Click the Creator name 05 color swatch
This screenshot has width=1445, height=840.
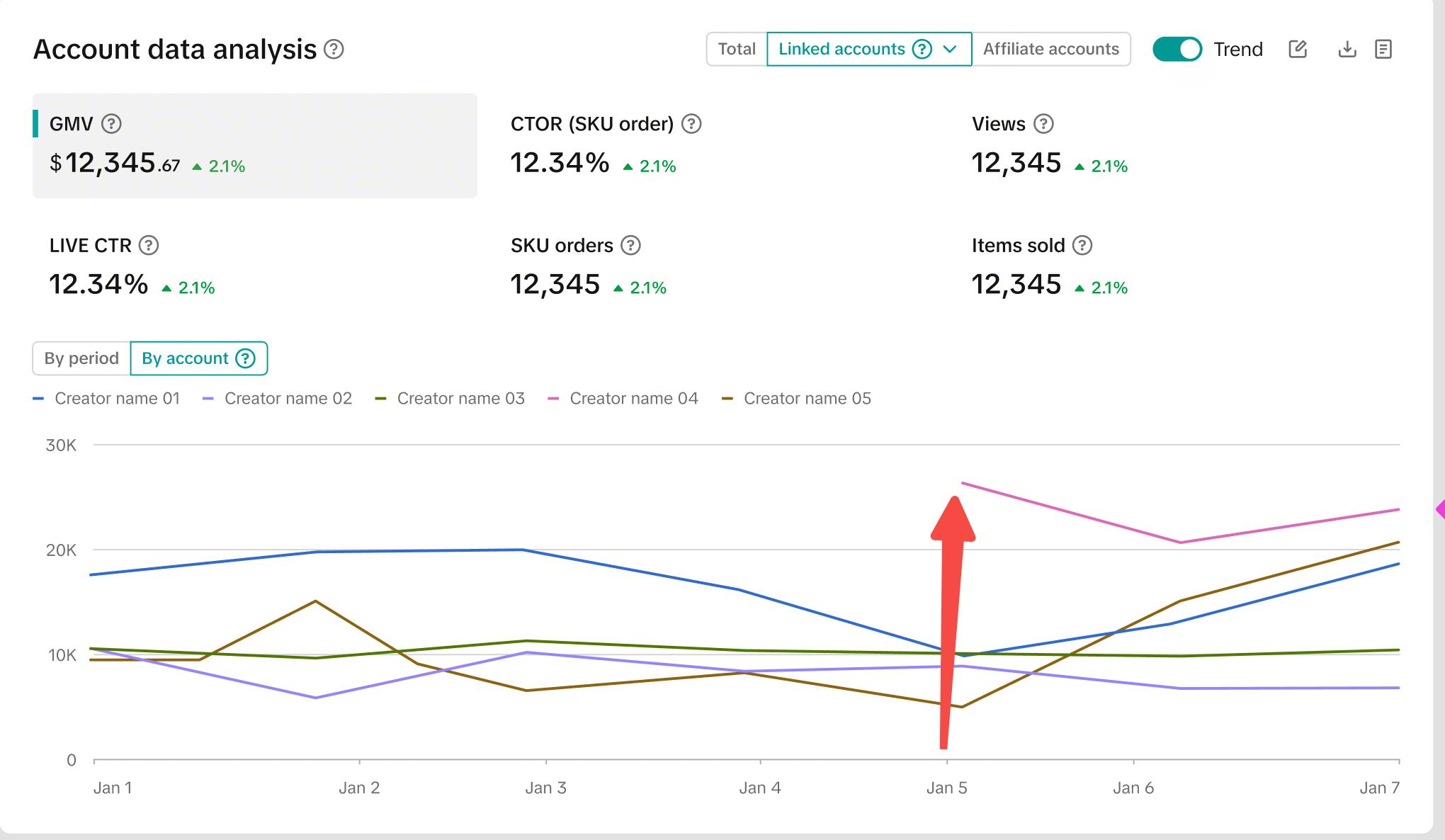[x=727, y=399]
